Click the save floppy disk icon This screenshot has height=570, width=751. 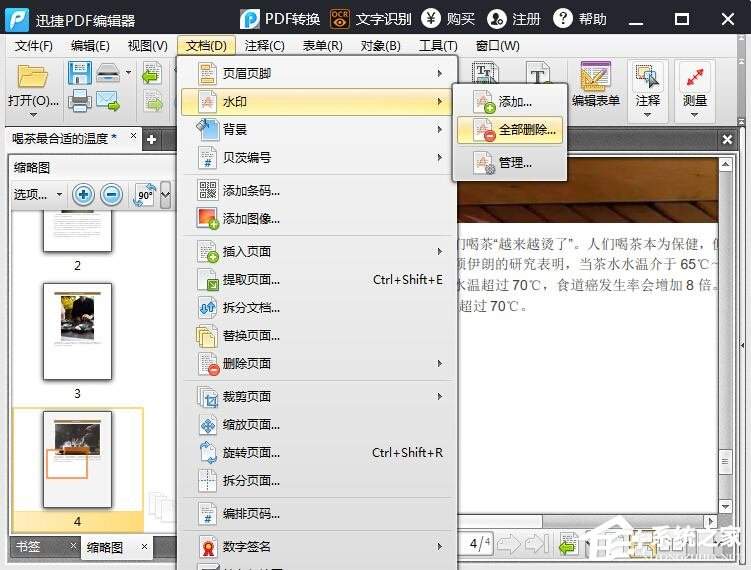[80, 73]
